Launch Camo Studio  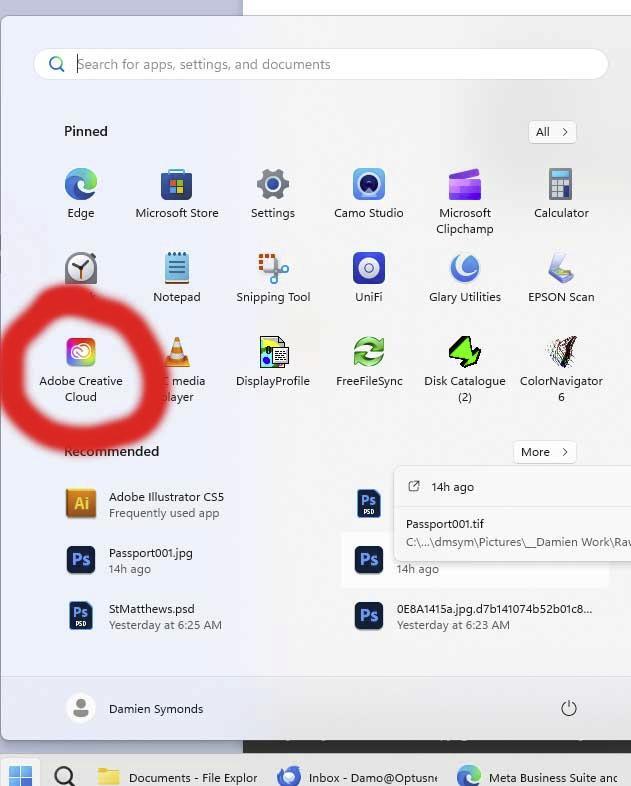(x=369, y=193)
